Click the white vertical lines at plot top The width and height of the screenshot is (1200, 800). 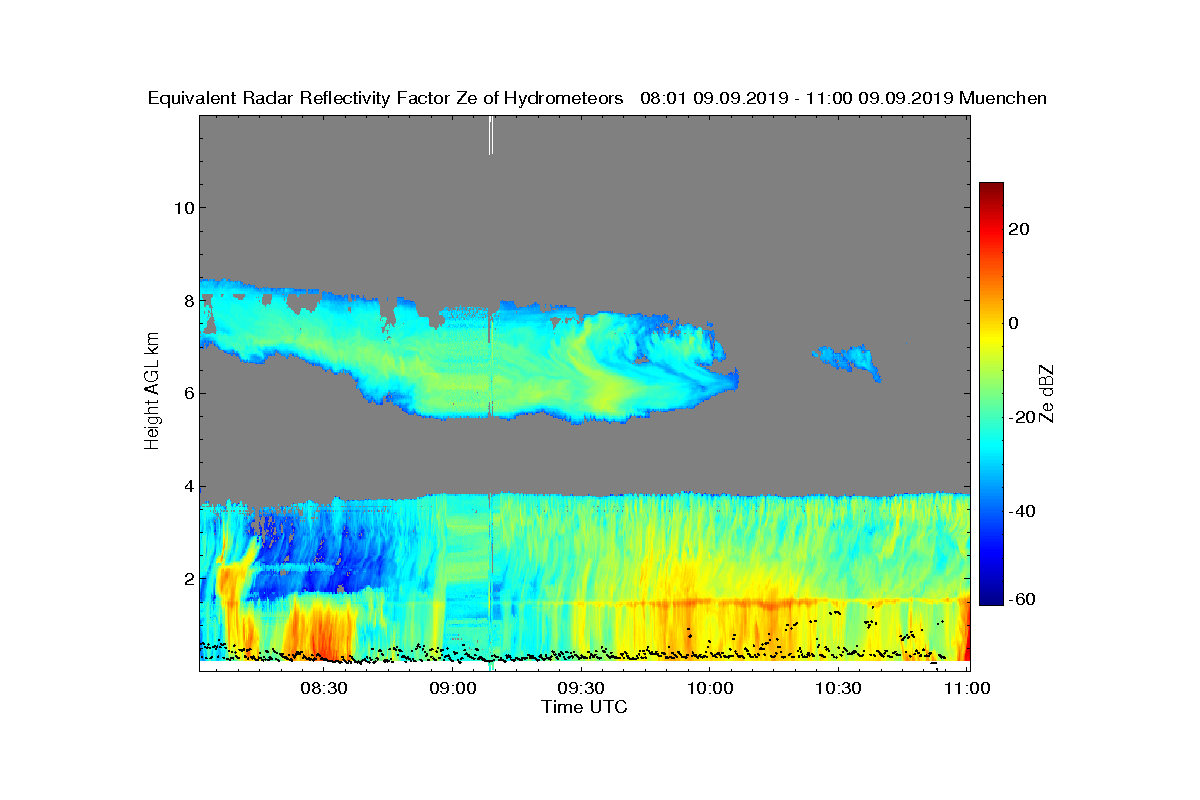click(491, 135)
